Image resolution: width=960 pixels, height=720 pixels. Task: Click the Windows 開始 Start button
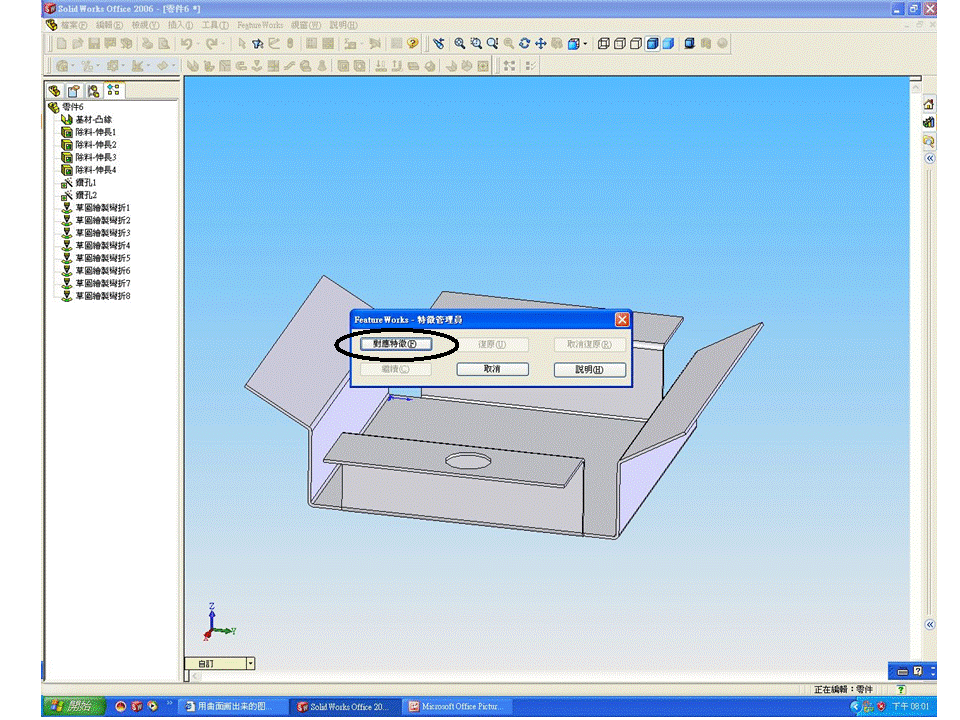[73, 706]
